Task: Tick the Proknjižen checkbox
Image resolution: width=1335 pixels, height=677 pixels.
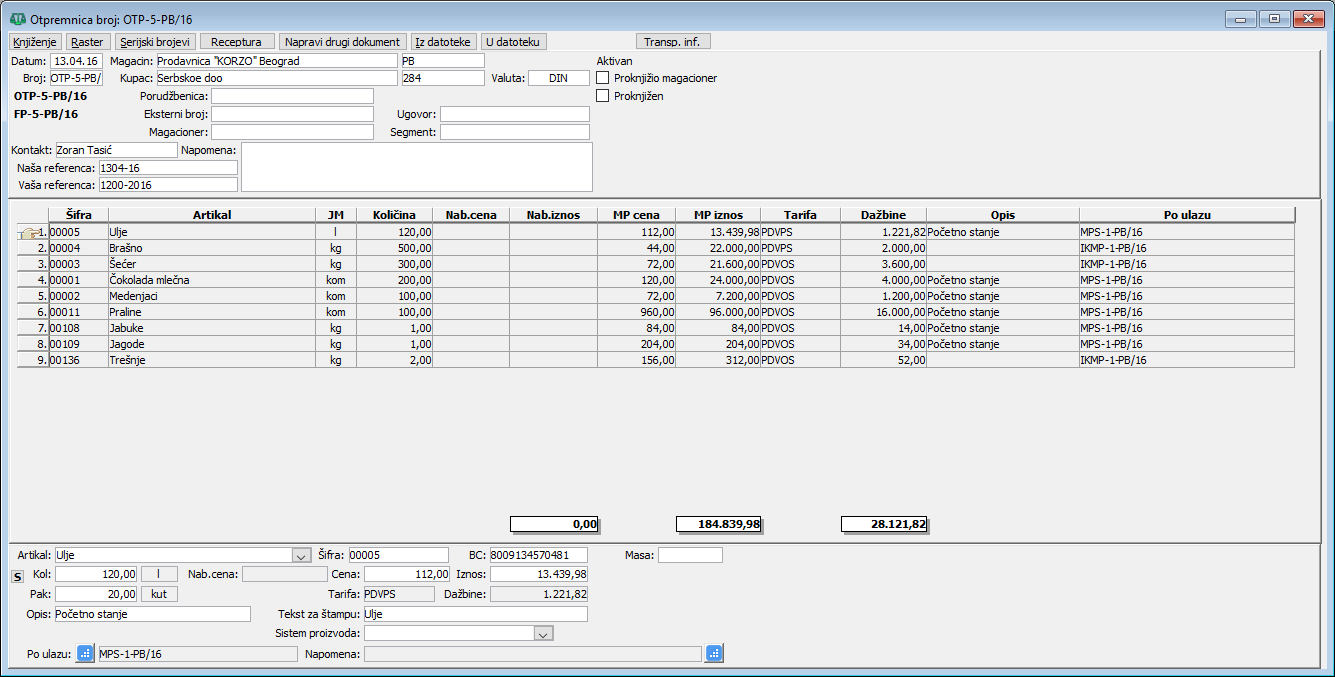Action: click(603, 96)
